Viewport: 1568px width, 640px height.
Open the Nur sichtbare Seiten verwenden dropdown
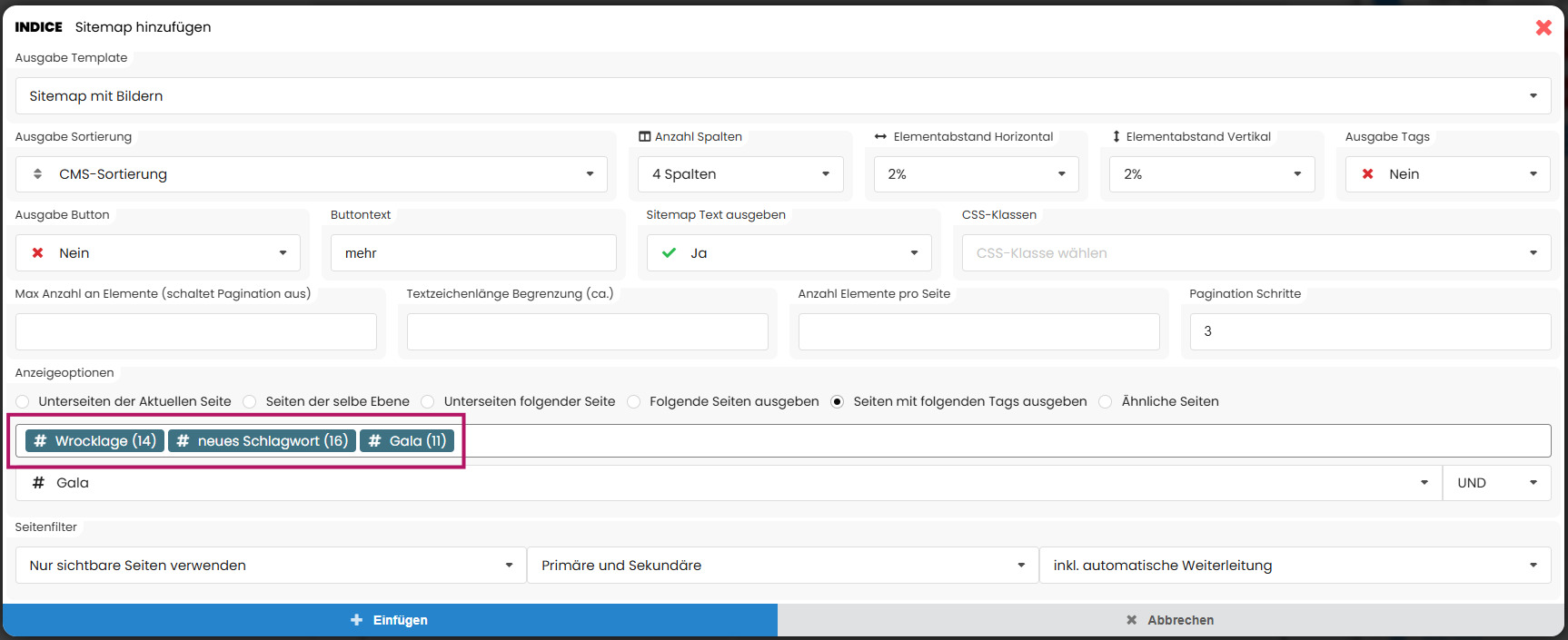(271, 566)
